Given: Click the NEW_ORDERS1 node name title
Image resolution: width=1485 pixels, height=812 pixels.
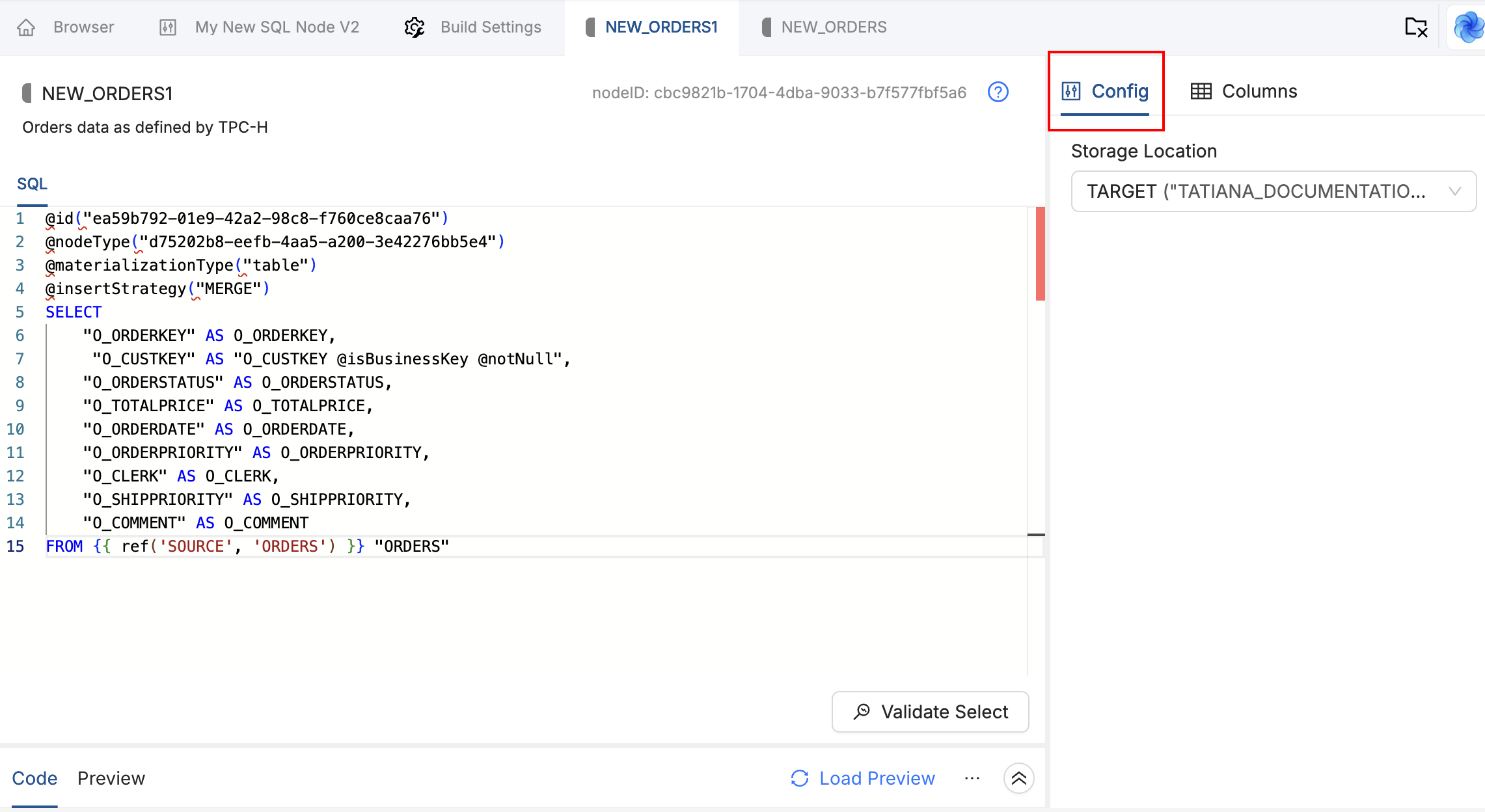Looking at the screenshot, I should pyautogui.click(x=107, y=94).
